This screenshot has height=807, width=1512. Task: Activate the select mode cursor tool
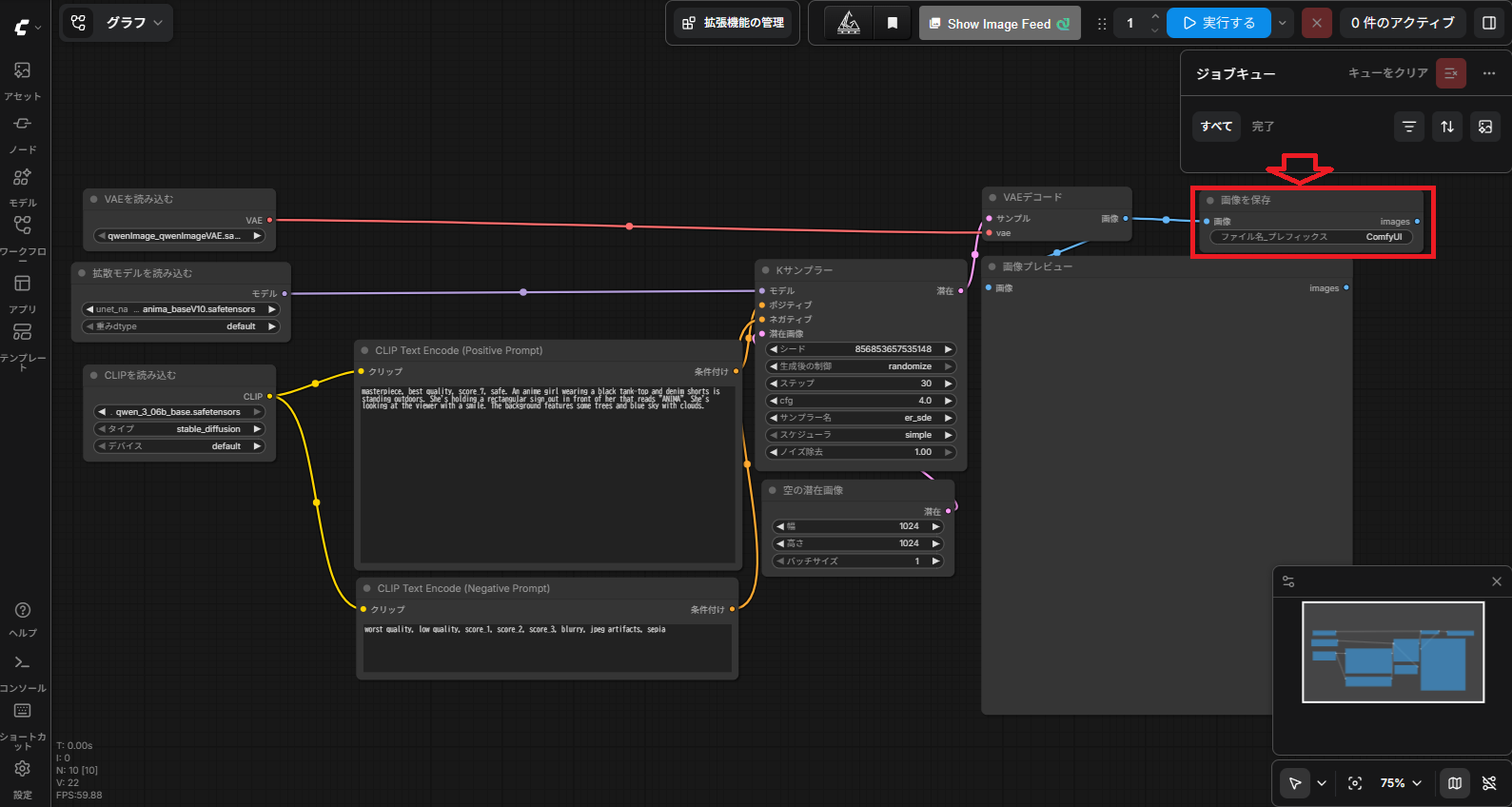[1295, 783]
